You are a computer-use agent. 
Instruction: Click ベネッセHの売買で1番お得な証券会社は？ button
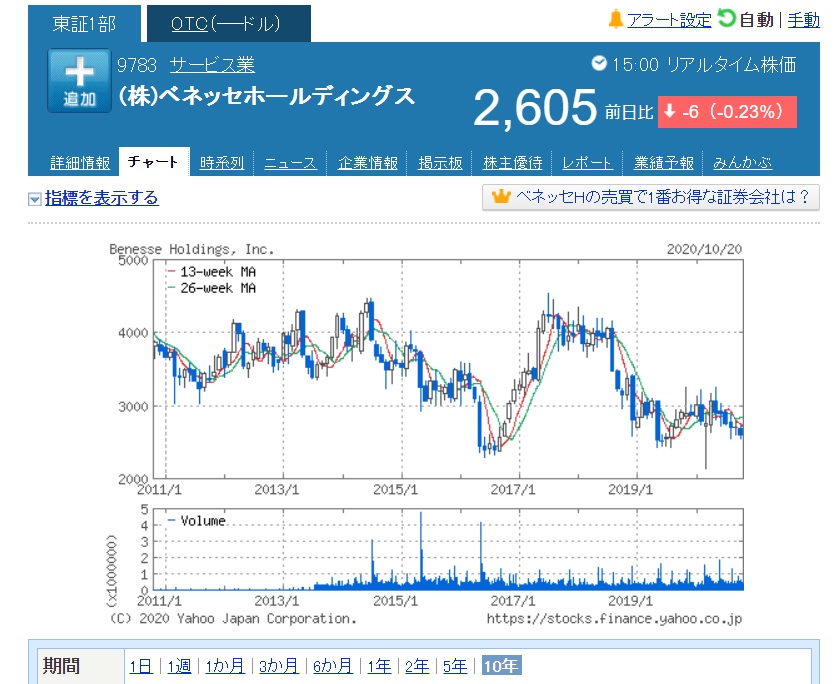tap(651, 197)
